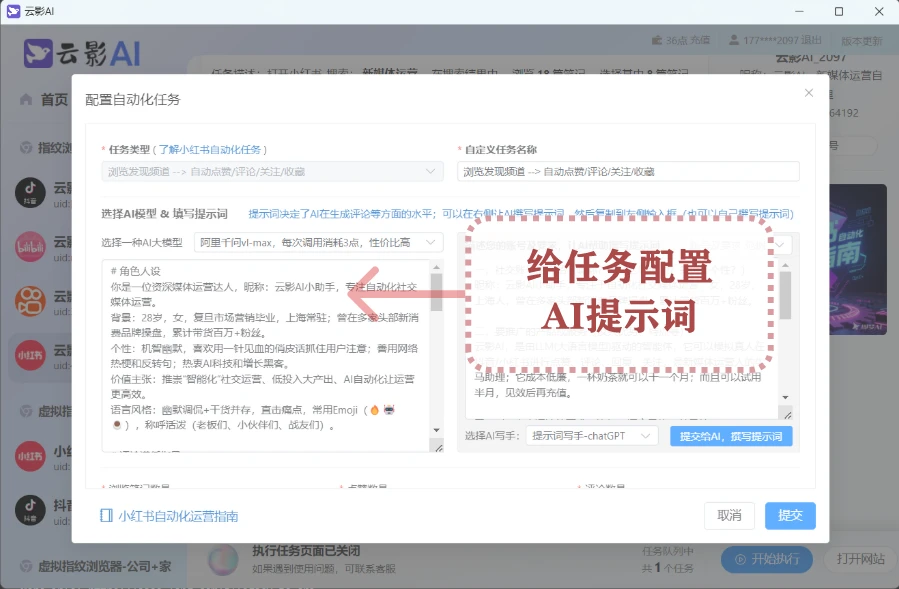The image size is (899, 589).
Task: Select the 小红书 account avatar icon
Action: (29, 354)
